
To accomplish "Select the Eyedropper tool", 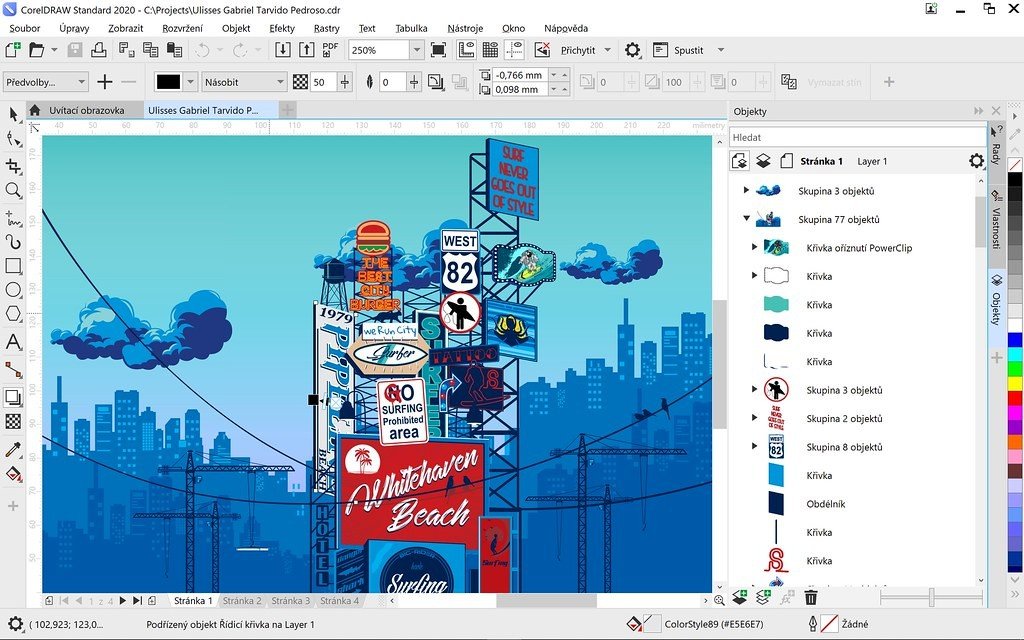I will pos(13,451).
